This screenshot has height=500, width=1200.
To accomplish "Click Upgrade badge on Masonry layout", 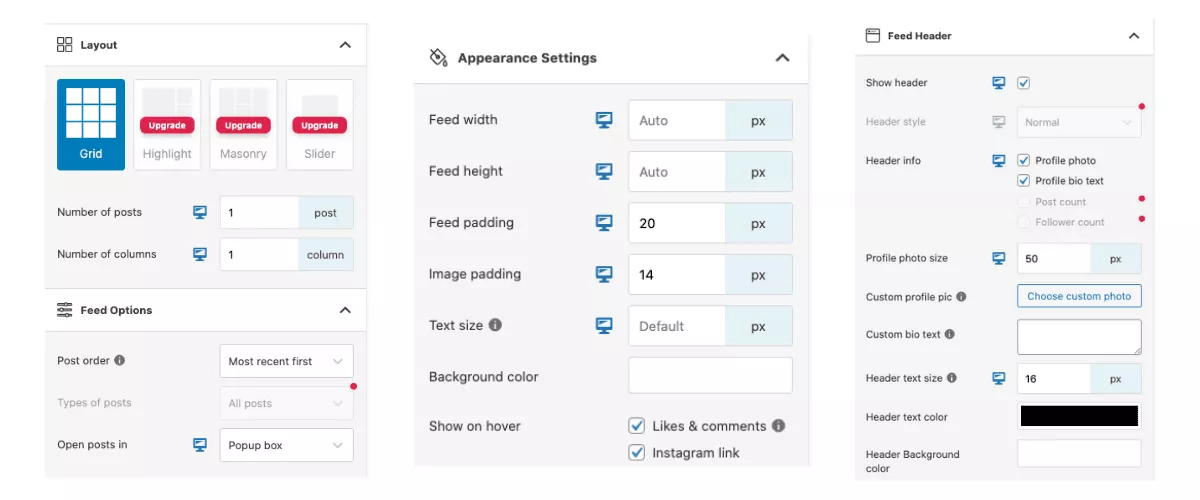I will coord(243,125).
